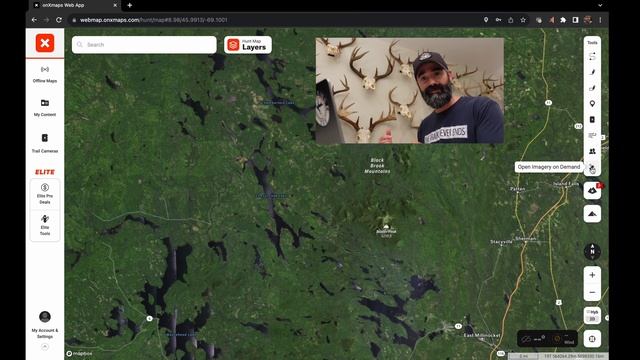Open a new browser tab

(129, 5)
